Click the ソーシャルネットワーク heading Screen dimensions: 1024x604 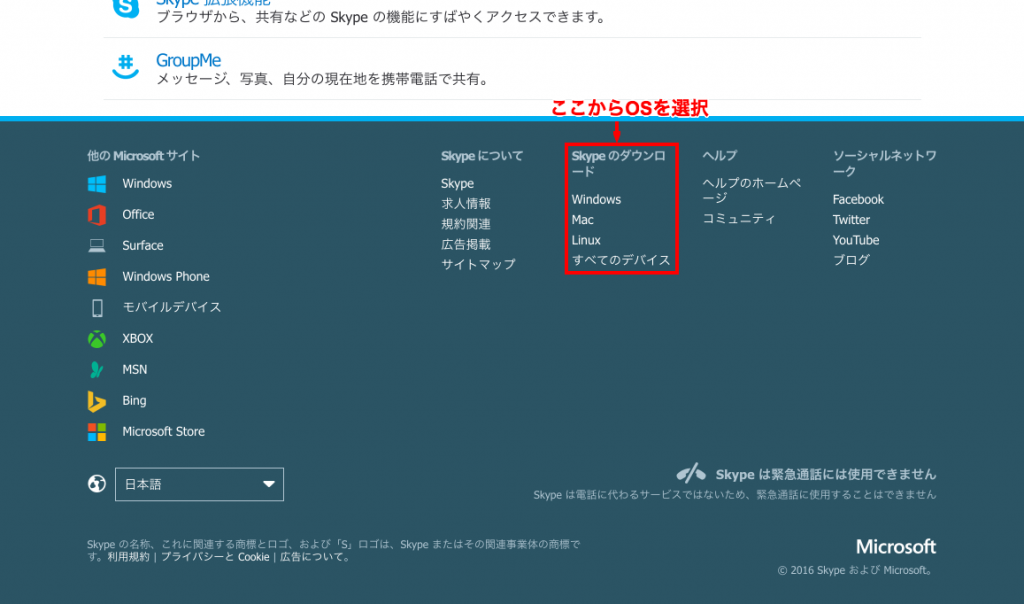(884, 163)
